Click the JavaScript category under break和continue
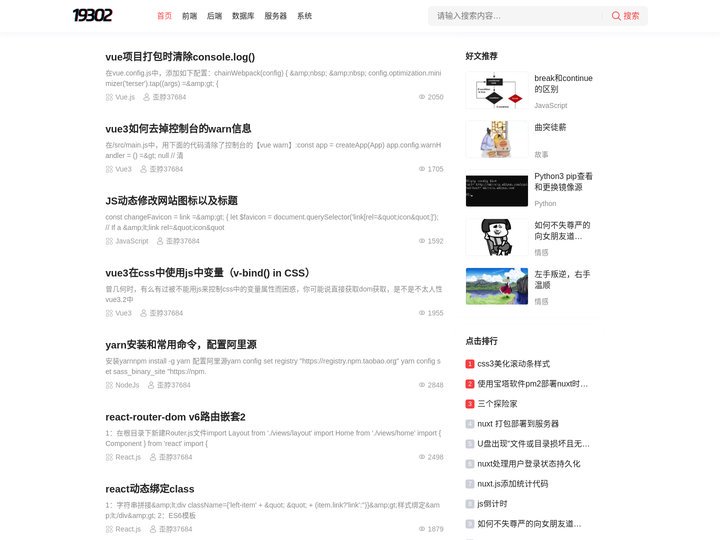 tap(551, 106)
